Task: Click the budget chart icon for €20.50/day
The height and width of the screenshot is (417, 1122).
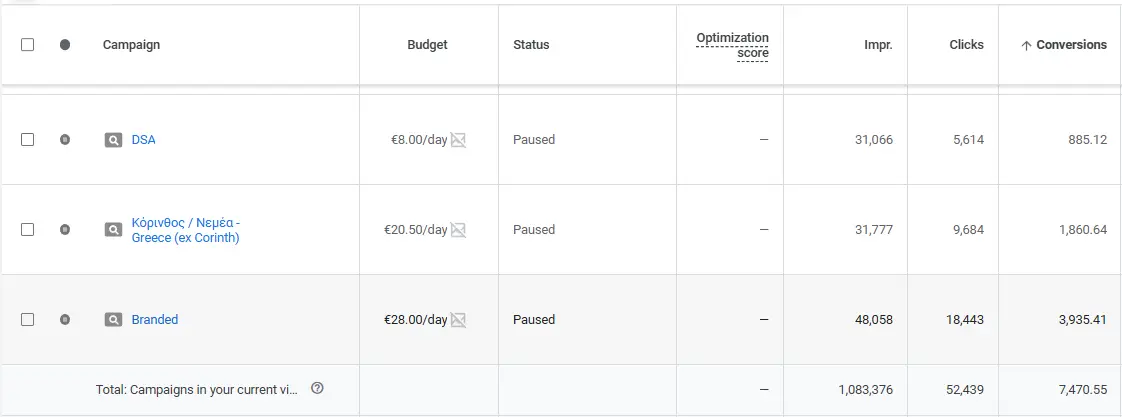Action: 459,230
